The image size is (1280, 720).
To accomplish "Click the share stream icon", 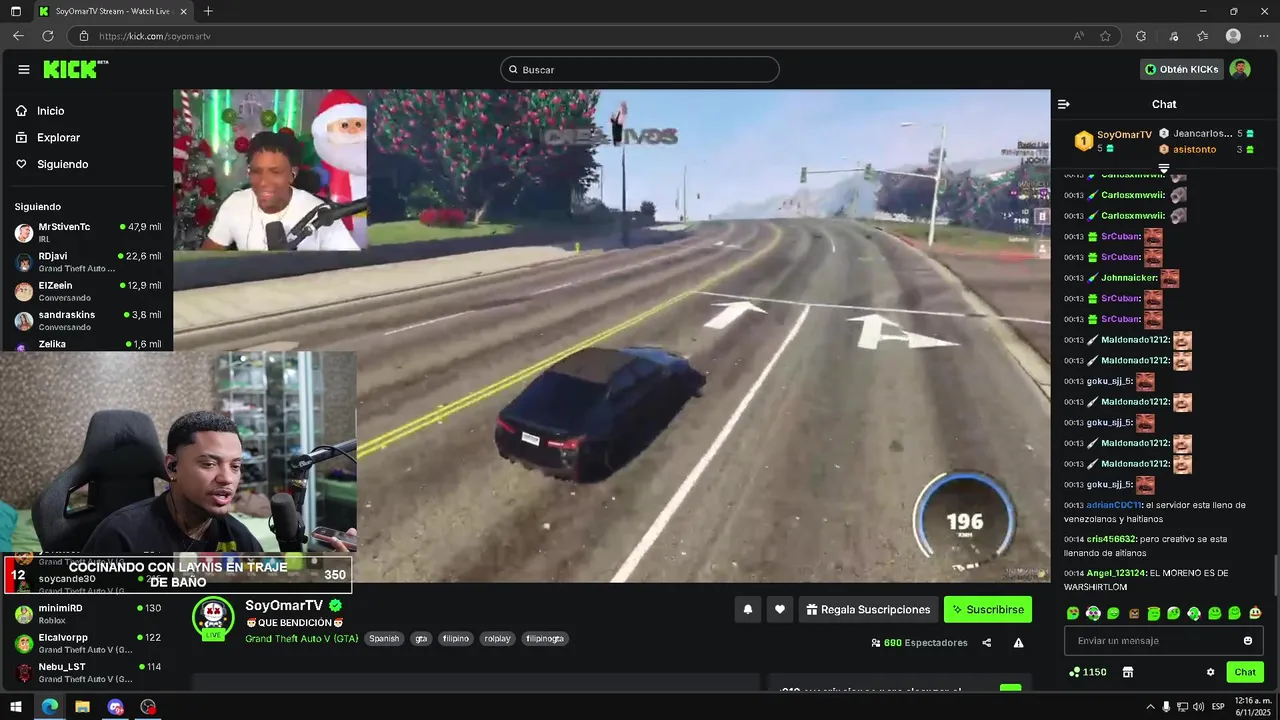I will pyautogui.click(x=987, y=643).
